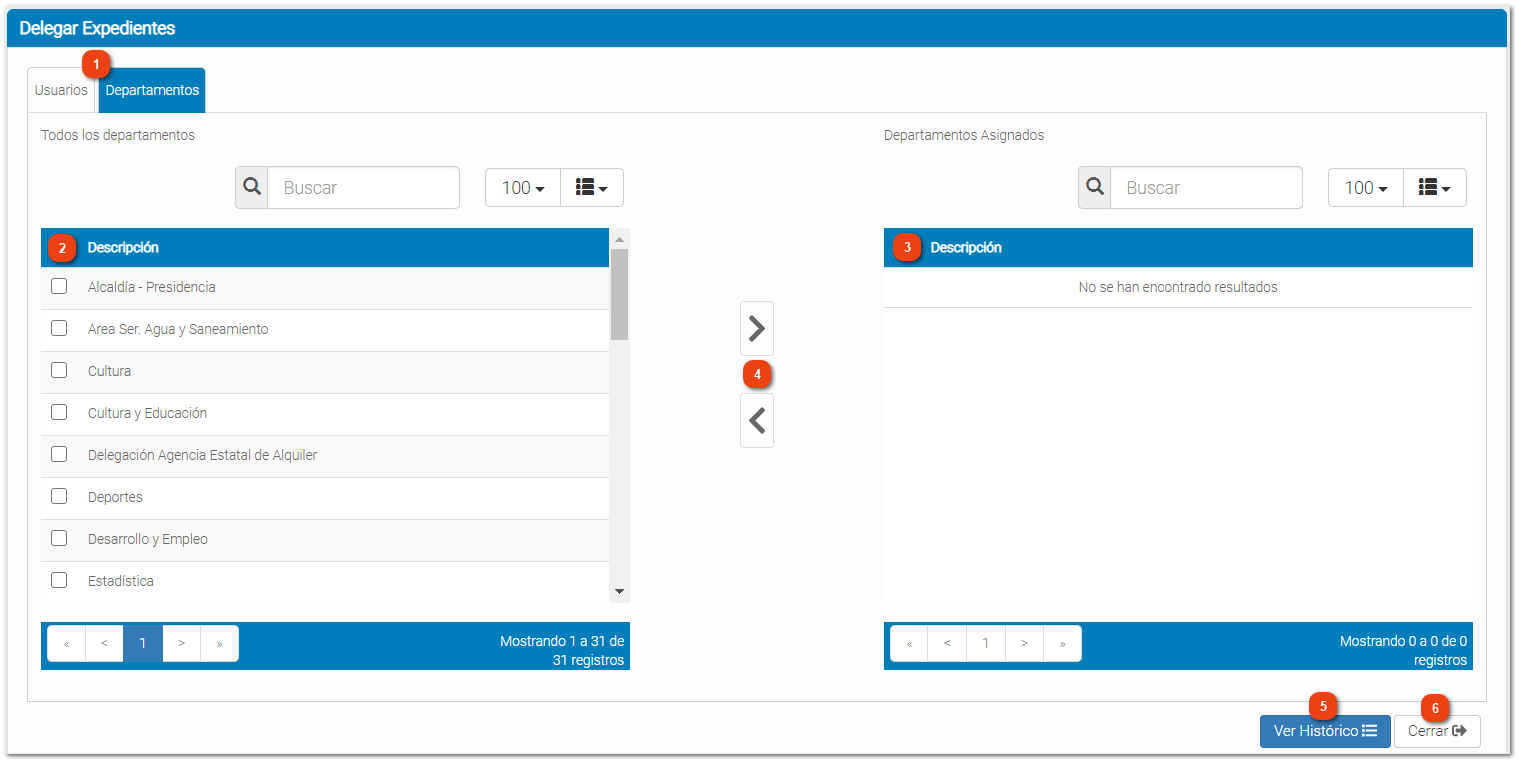Click the scrollbar down arrow in department list
Screen dimensions: 1519x763
pos(619,592)
